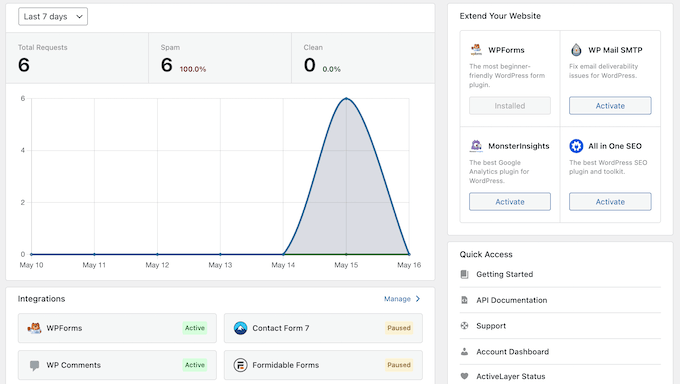
Task: Click the All in One SEO logo icon
Action: click(576, 146)
